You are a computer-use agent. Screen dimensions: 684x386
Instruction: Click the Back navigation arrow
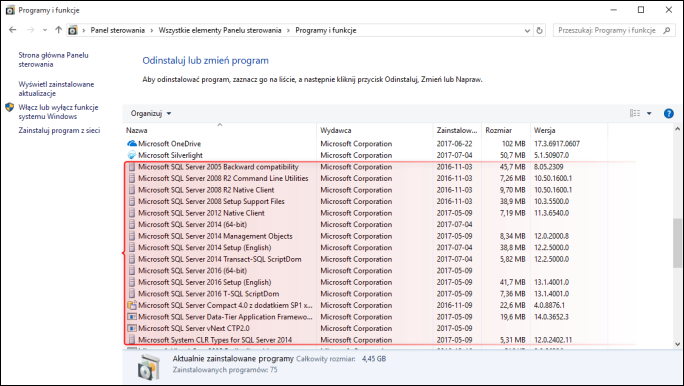click(x=13, y=30)
